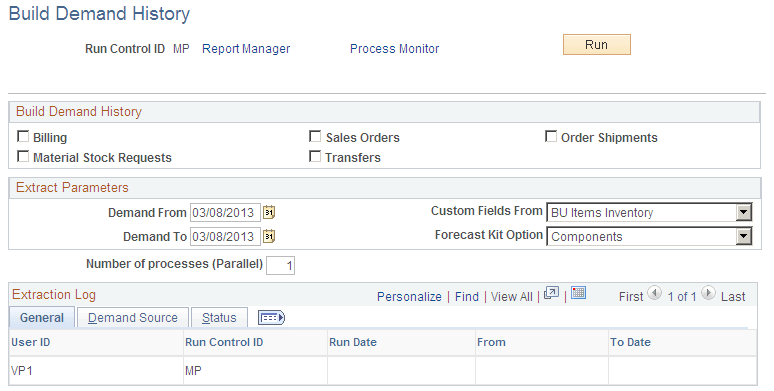Tick the Order Shipments checkbox
This screenshot has height=391, width=774.
pos(551,136)
